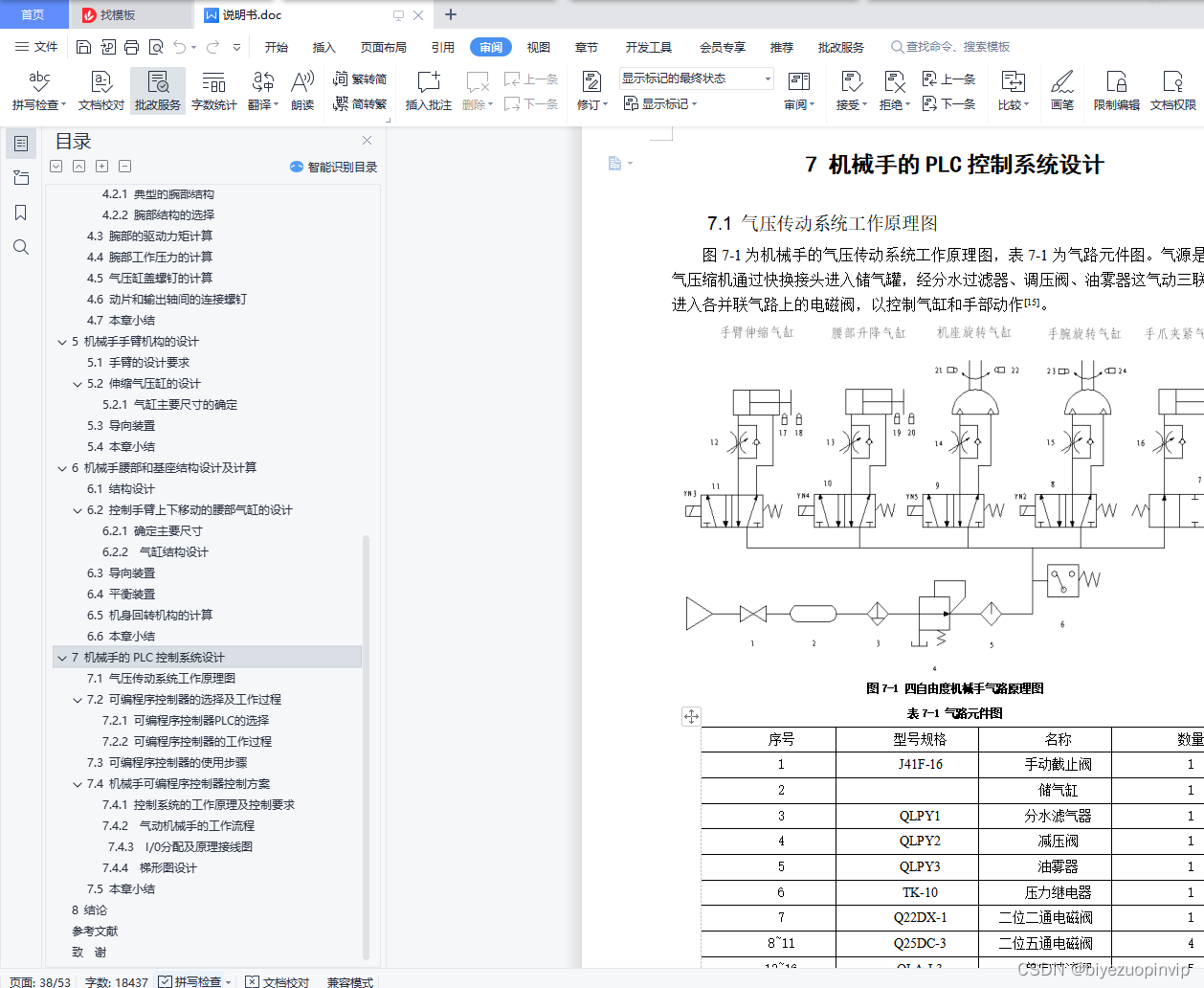Close the 目录 navigation pane
Screen dimensions: 1204x988
(367, 140)
